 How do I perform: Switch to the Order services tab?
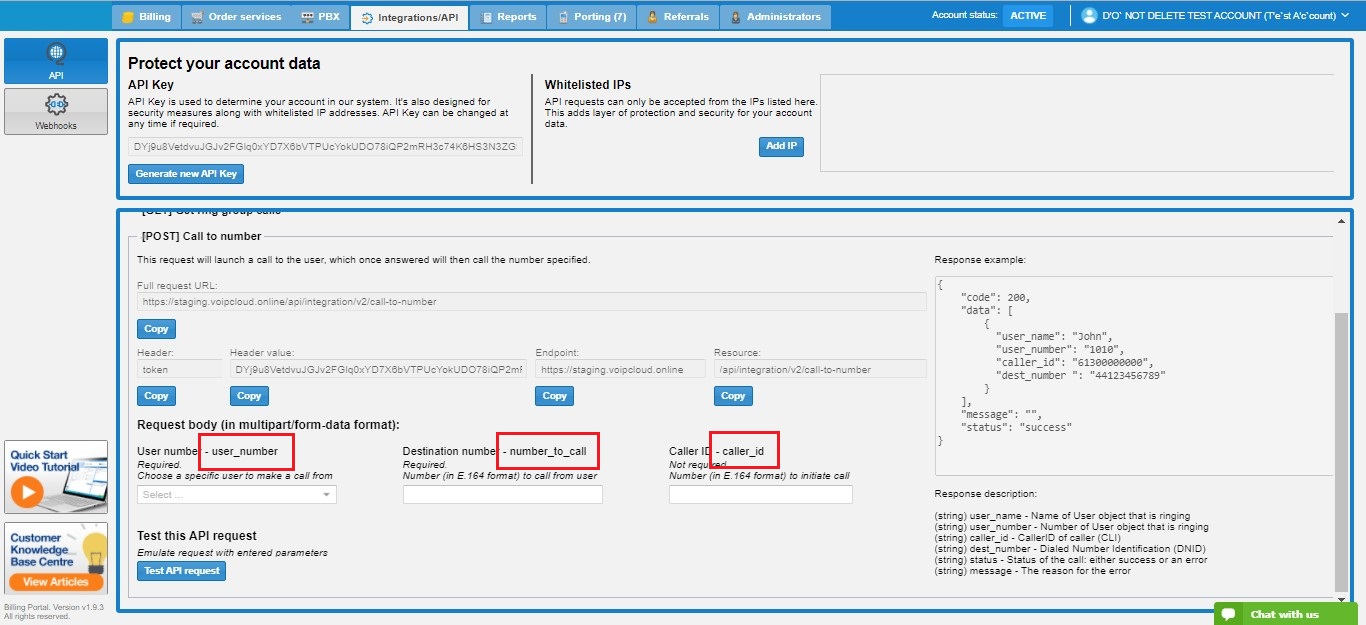point(236,17)
